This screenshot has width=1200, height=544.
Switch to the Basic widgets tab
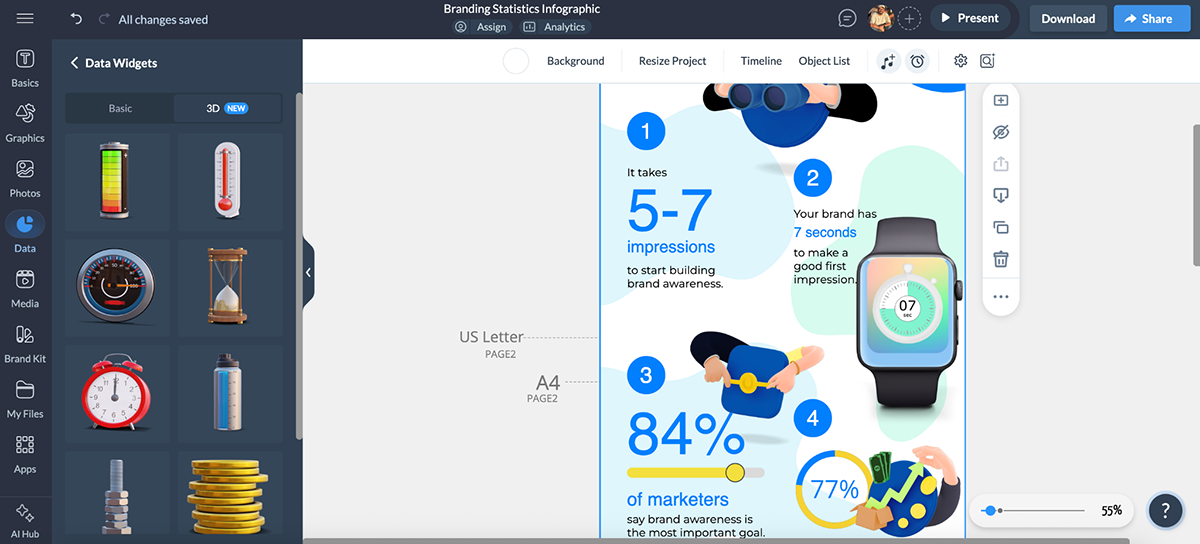120,108
